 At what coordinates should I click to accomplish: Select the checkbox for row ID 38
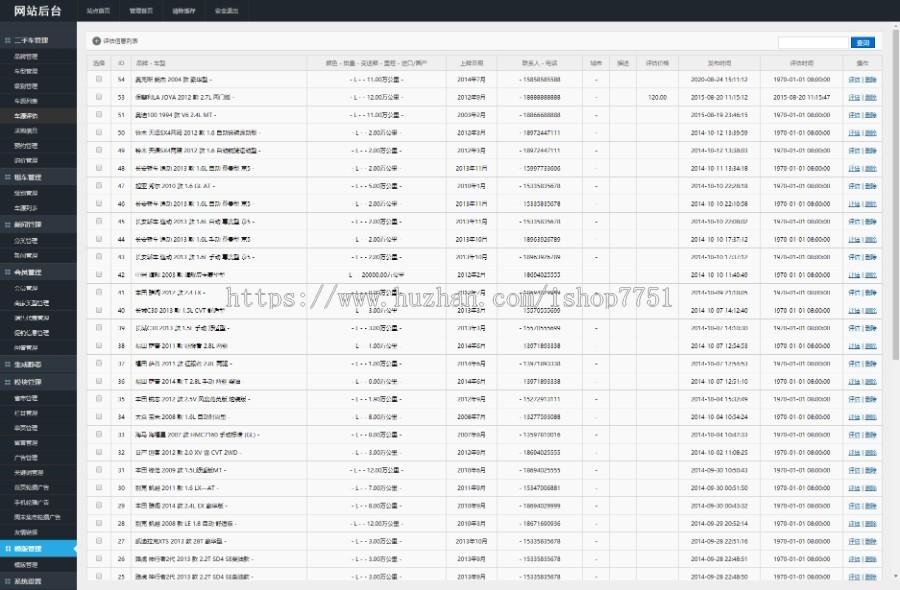pyautogui.click(x=99, y=346)
